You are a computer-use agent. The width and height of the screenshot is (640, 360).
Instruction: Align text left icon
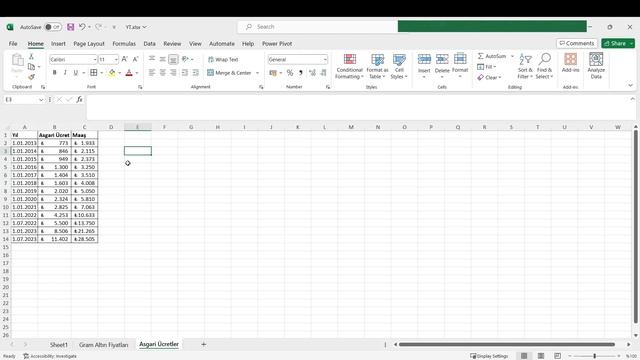pyautogui.click(x=152, y=73)
